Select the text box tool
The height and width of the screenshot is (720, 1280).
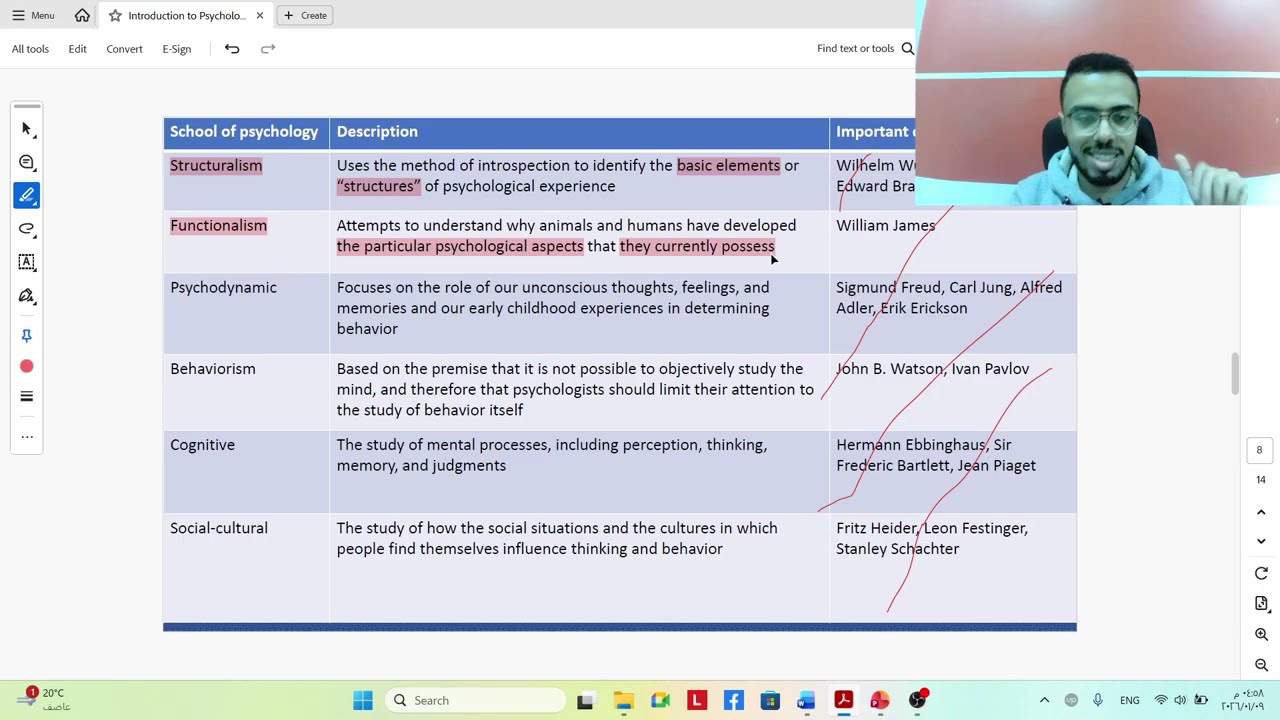point(27,262)
